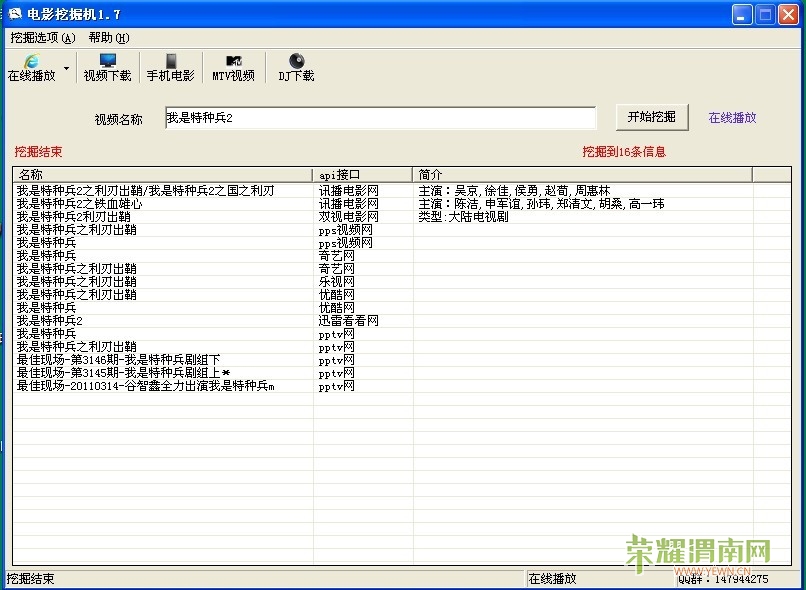
Task: Select the 手机电影 phone icon
Action: (171, 62)
